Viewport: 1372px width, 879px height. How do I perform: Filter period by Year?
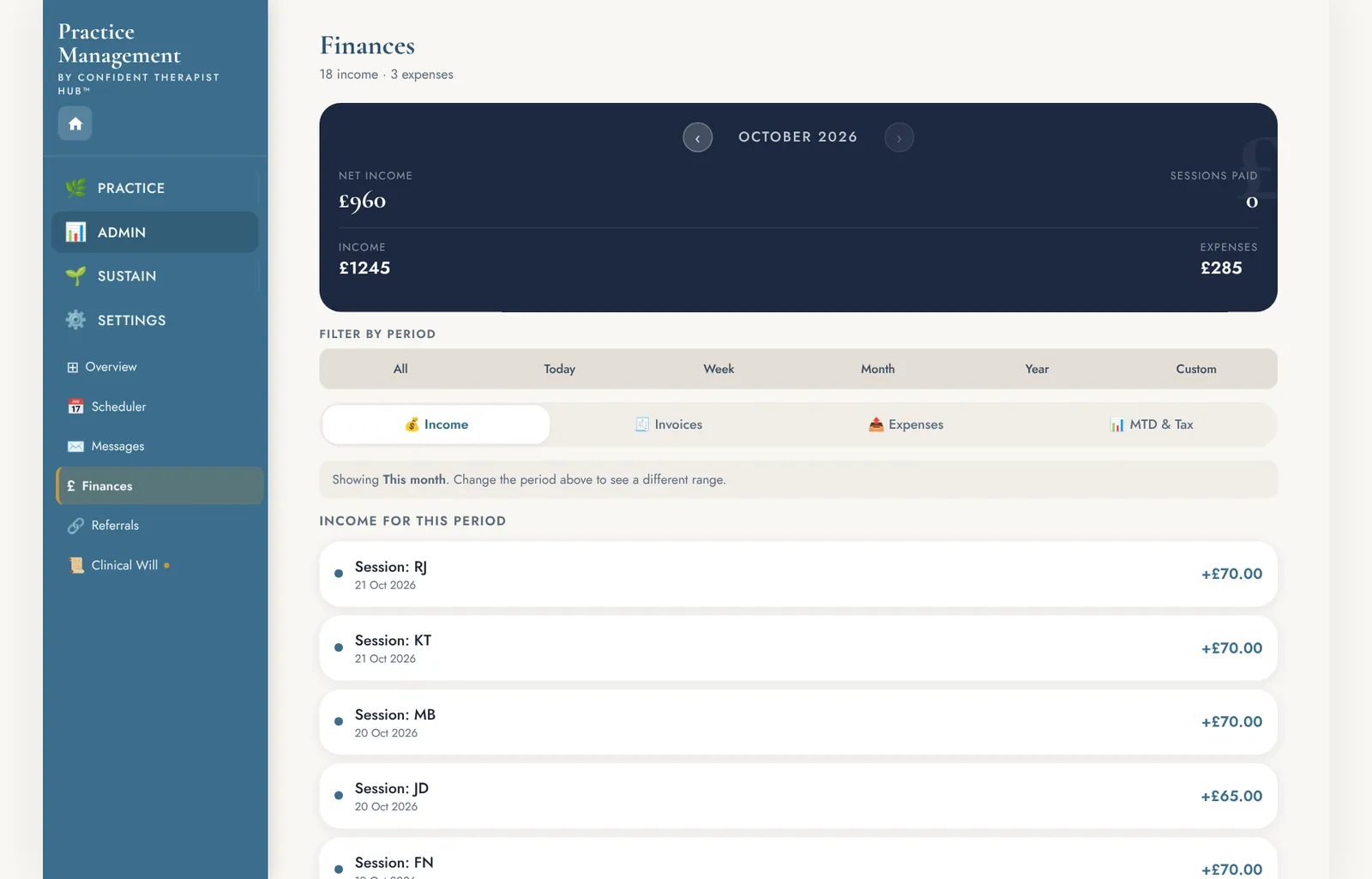1037,369
